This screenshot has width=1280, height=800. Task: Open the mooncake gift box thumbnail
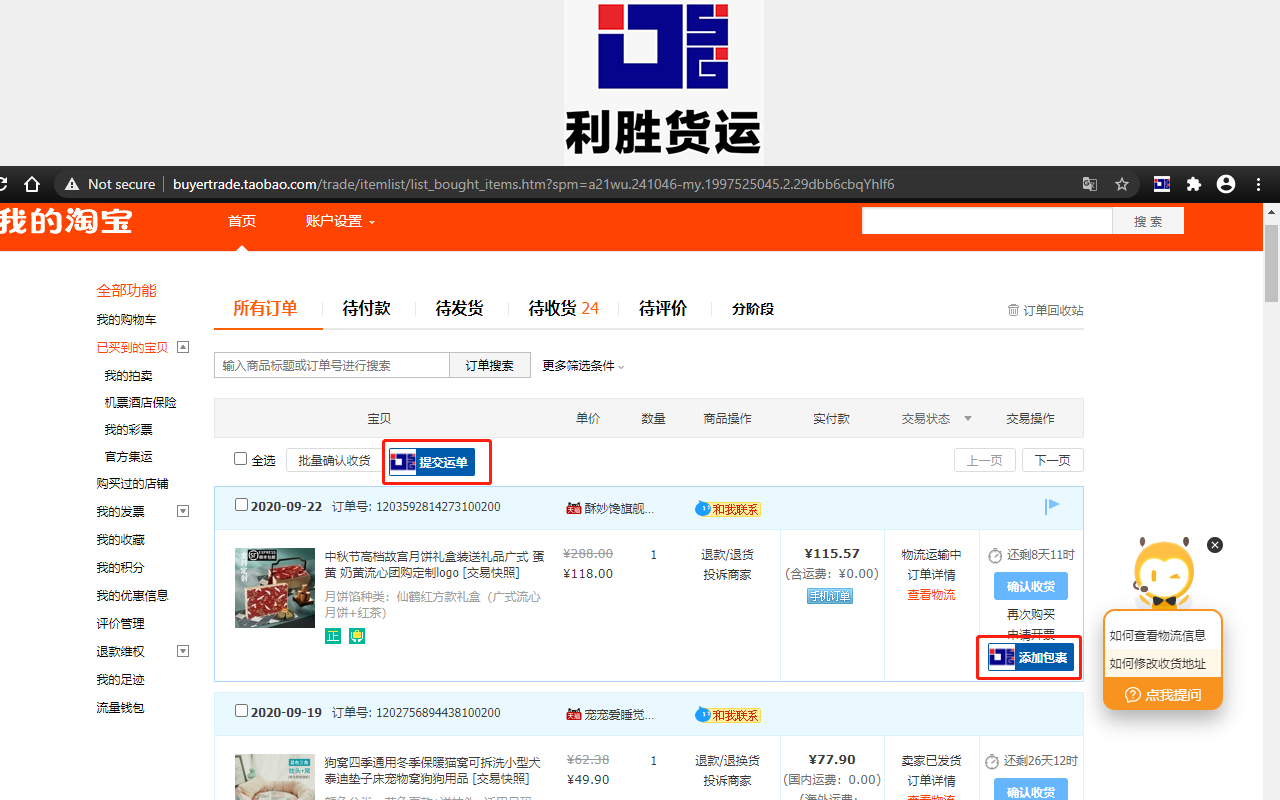pos(275,588)
